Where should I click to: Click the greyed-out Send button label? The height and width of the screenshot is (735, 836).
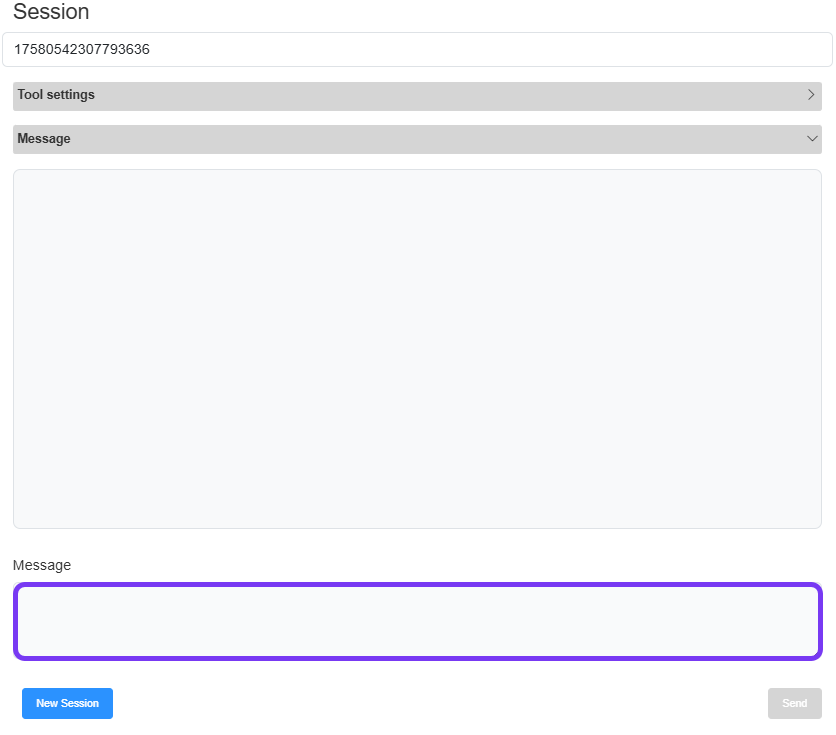[794, 703]
